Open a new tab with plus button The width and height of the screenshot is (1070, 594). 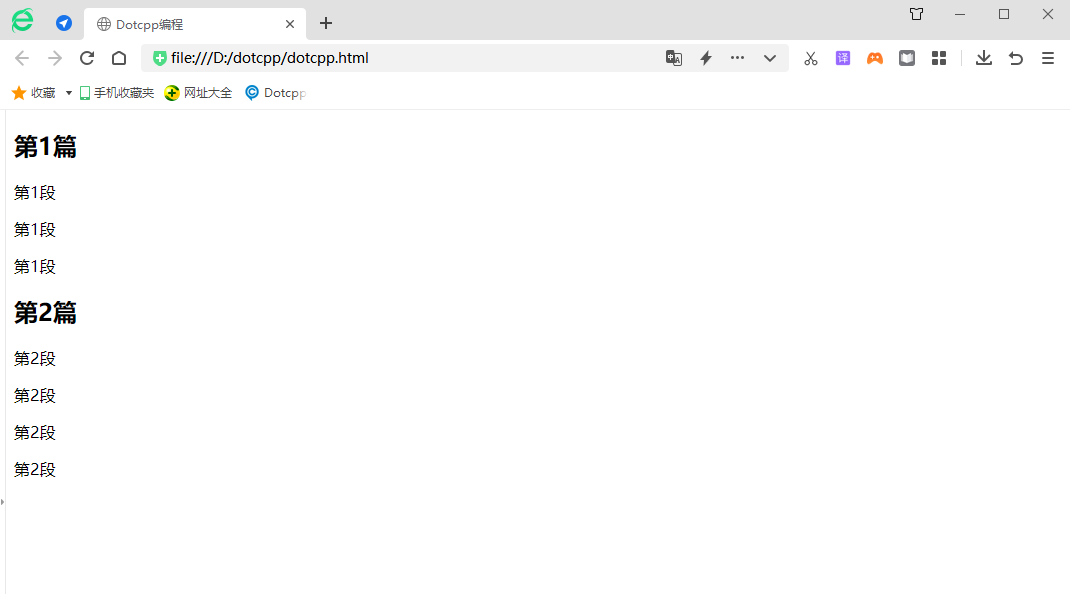tap(326, 23)
